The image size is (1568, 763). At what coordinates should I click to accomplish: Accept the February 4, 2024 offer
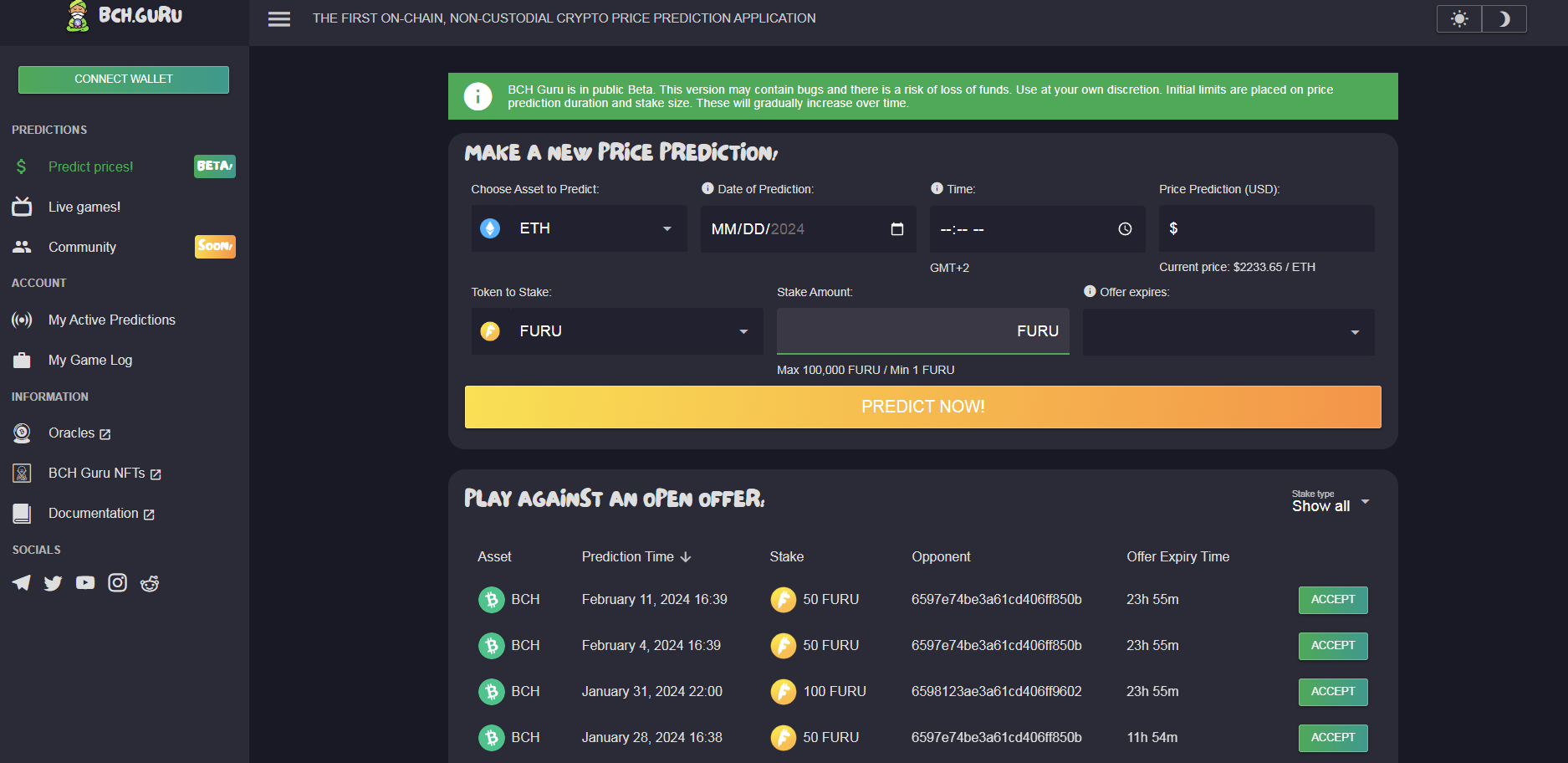(x=1333, y=646)
